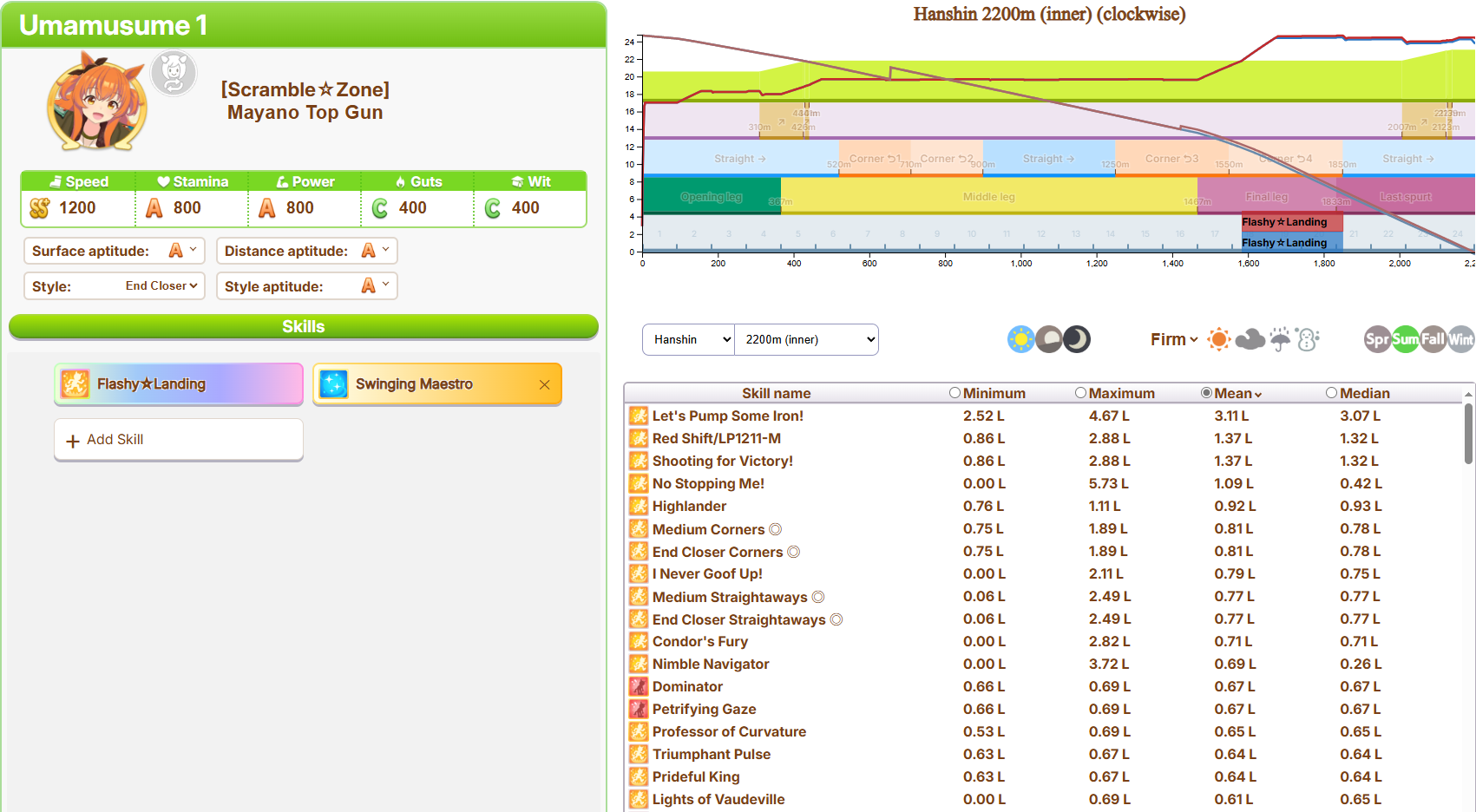This screenshot has width=1476, height=812.
Task: Open the Hanshin racetrack dropdown
Action: [689, 340]
